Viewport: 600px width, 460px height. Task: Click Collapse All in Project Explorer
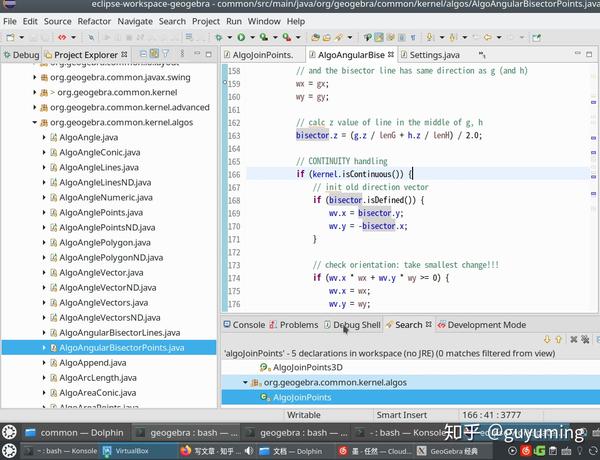point(143,54)
